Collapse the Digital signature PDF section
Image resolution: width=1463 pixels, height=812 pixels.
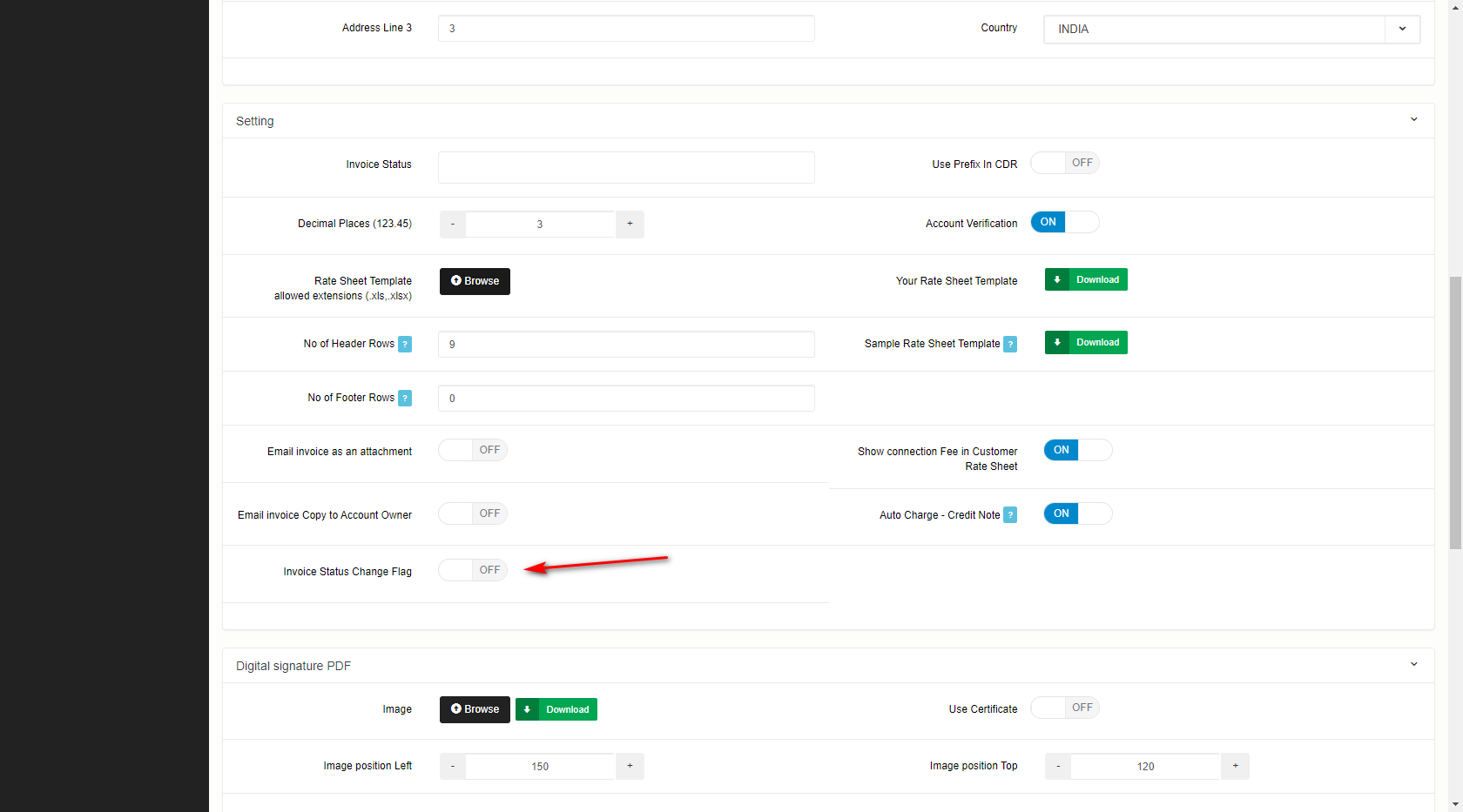tap(1413, 665)
